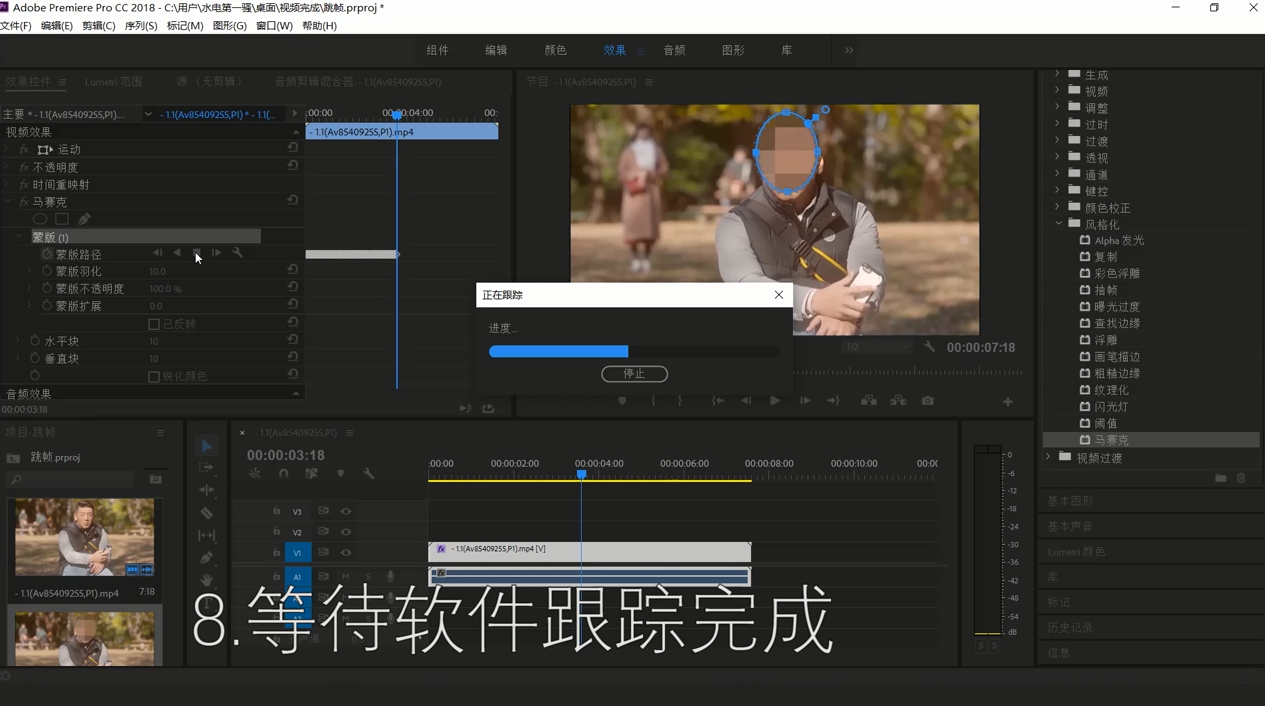Open the 编辑(E) menu
The width and height of the screenshot is (1265, 706).
pos(57,26)
